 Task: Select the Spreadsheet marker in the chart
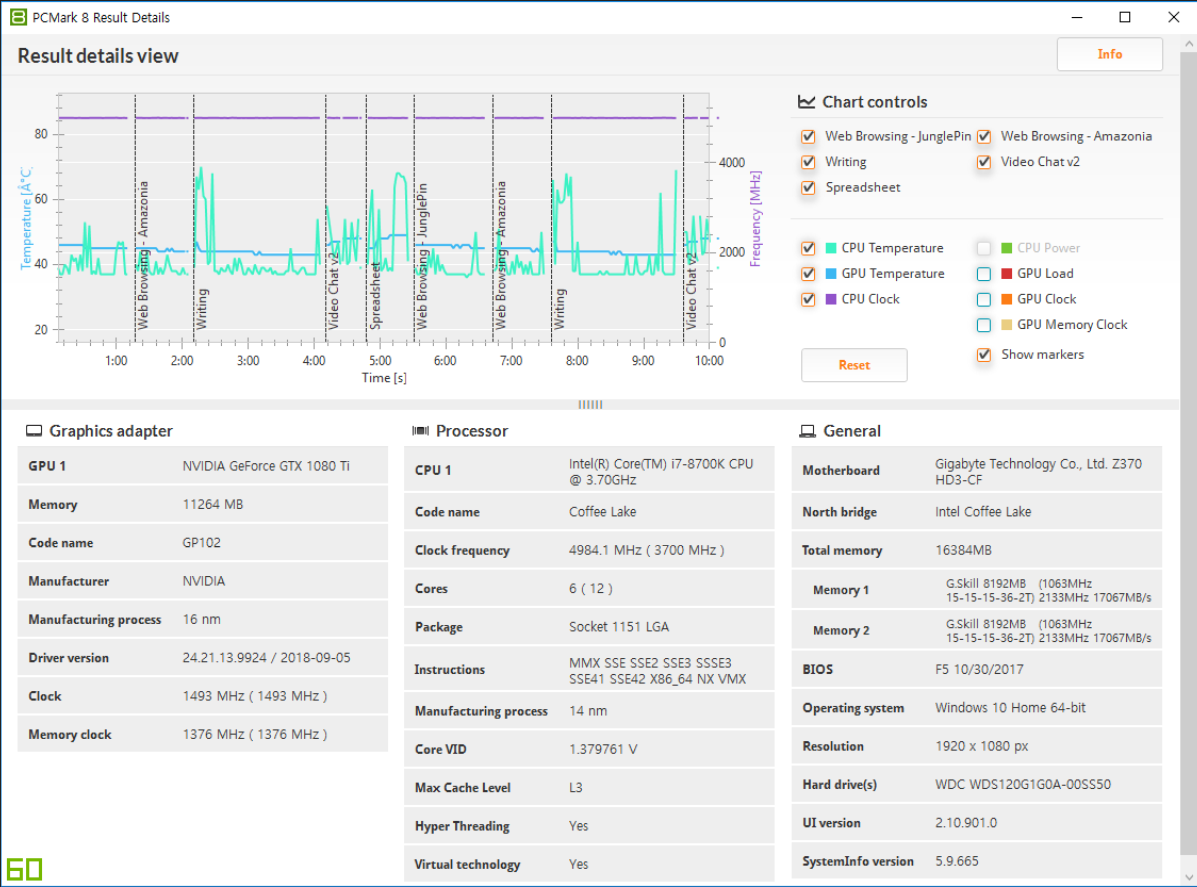point(375,296)
